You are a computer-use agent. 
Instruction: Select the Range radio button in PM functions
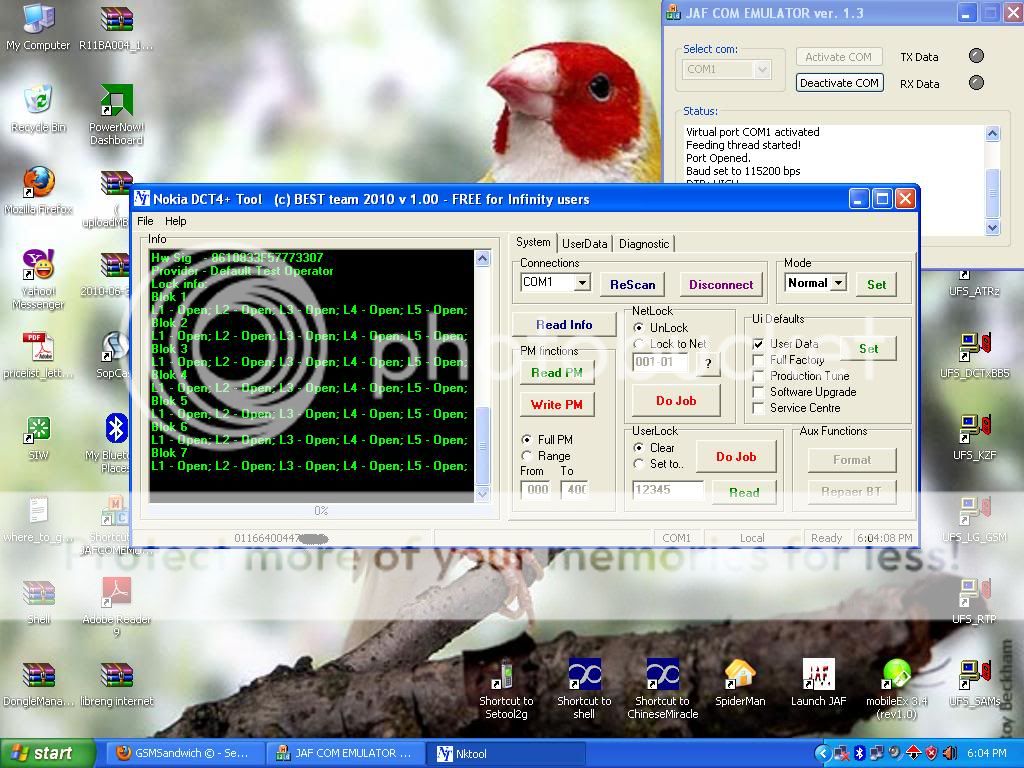[x=528, y=456]
